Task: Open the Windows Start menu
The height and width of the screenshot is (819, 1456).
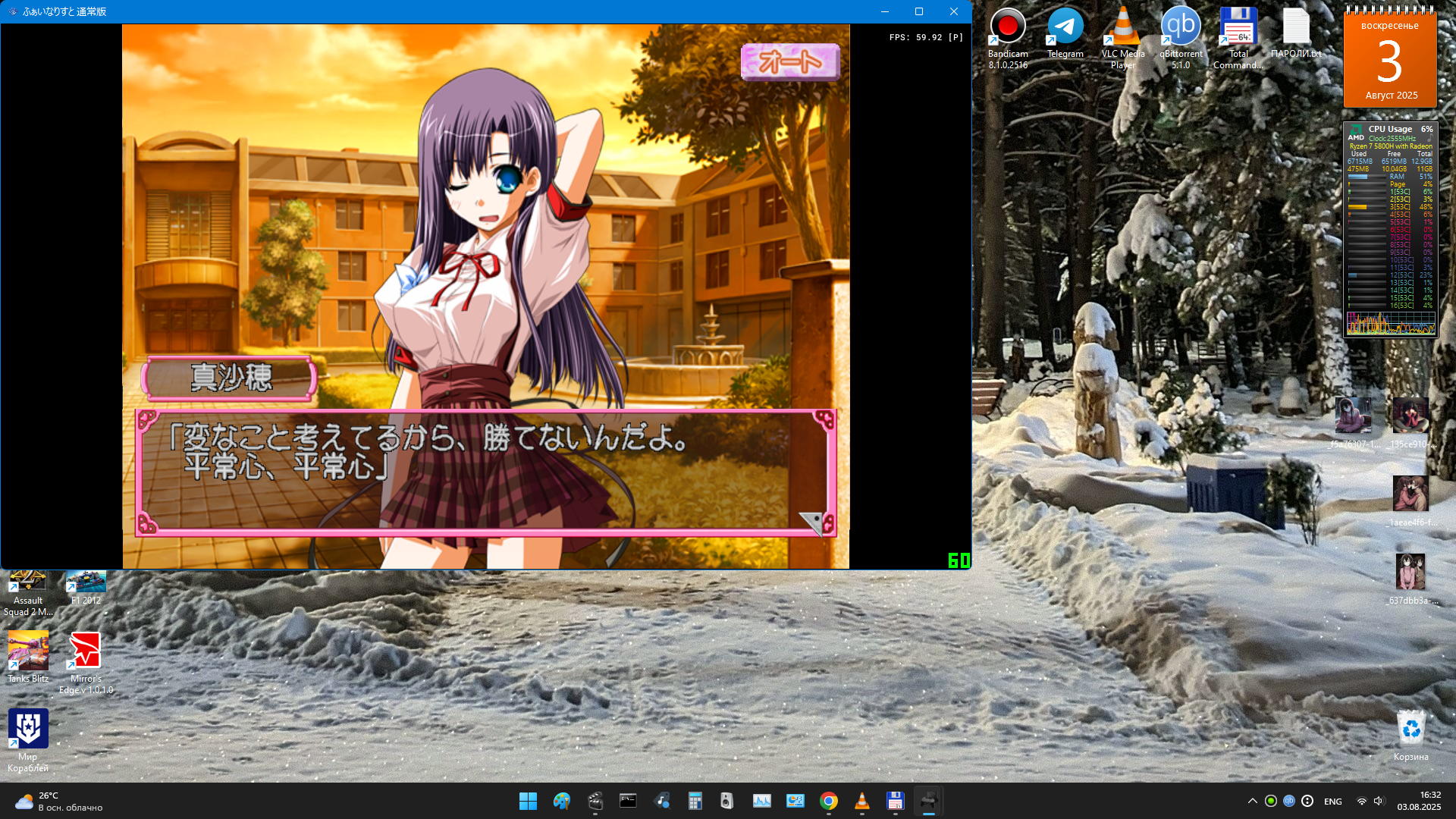Action: tap(528, 801)
